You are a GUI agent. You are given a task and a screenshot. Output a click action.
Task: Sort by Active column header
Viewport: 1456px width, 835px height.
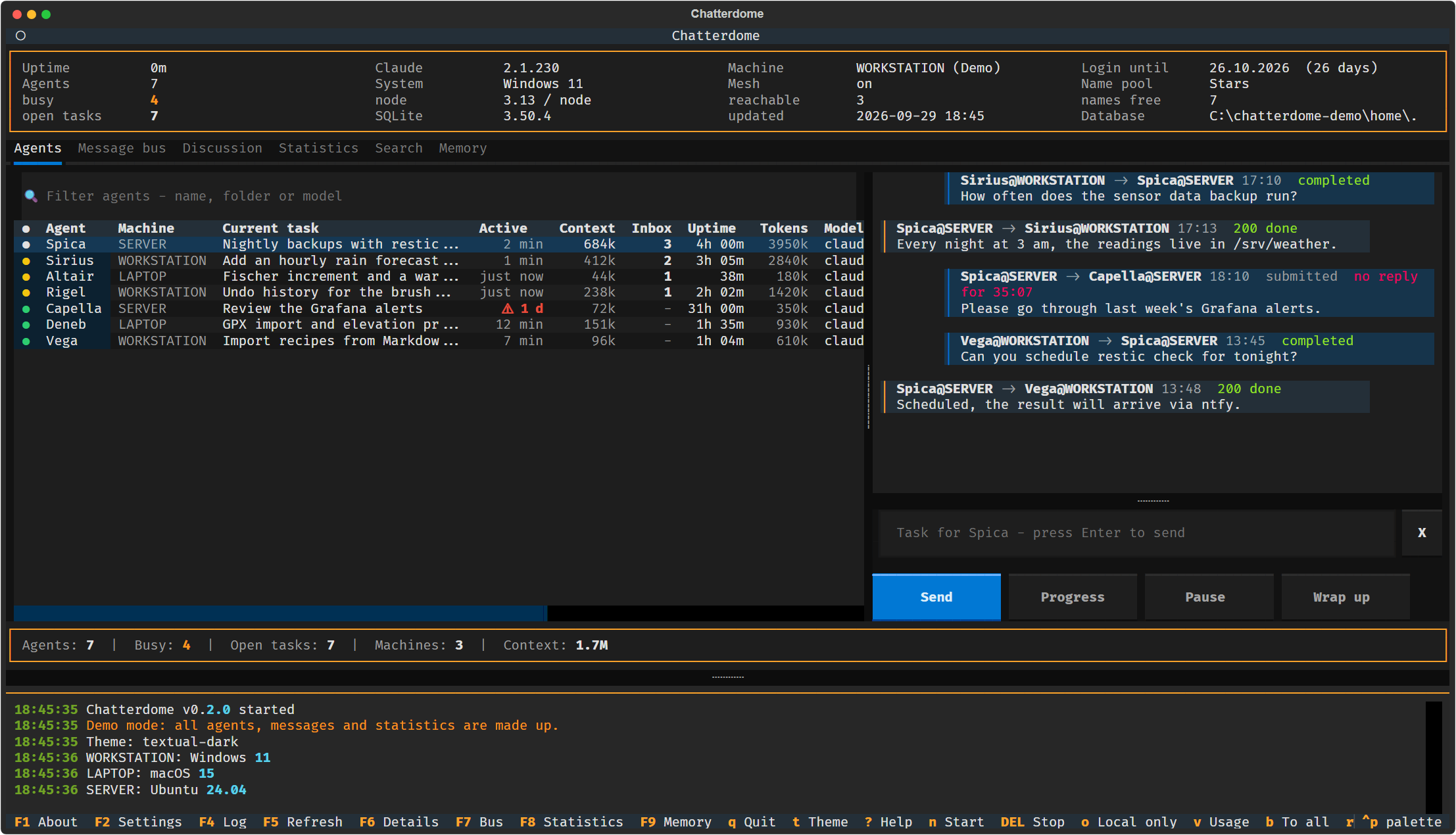[x=503, y=228]
